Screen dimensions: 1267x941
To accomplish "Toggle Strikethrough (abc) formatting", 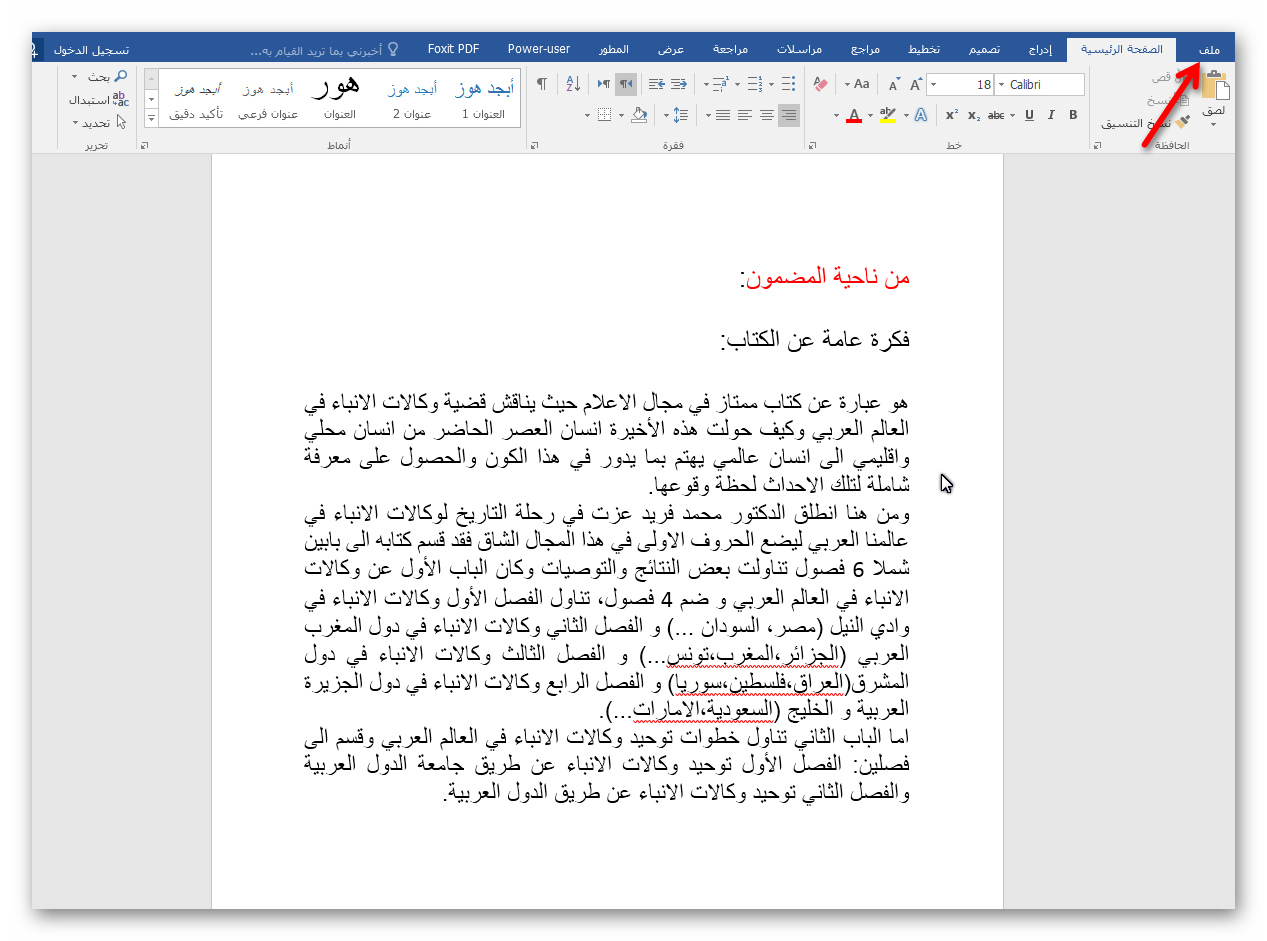I will point(996,115).
